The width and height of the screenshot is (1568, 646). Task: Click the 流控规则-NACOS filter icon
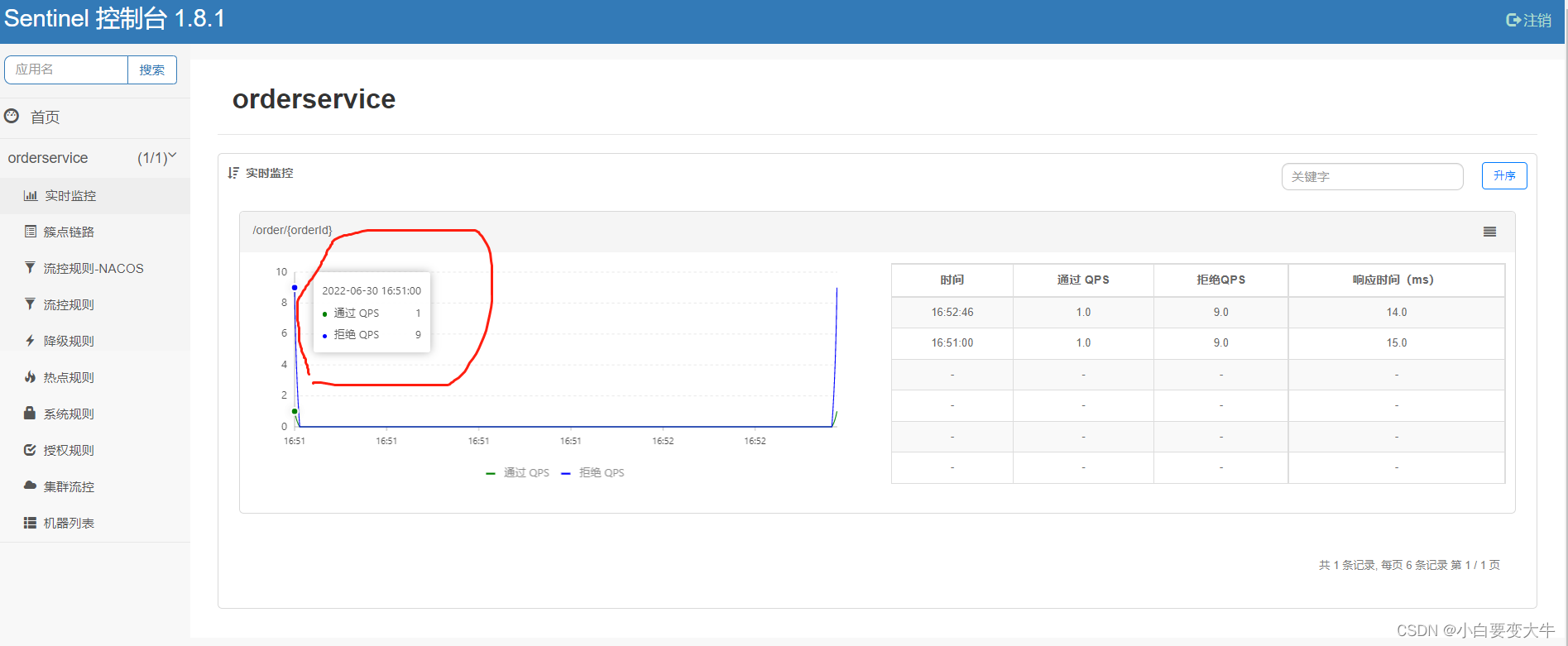point(31,268)
